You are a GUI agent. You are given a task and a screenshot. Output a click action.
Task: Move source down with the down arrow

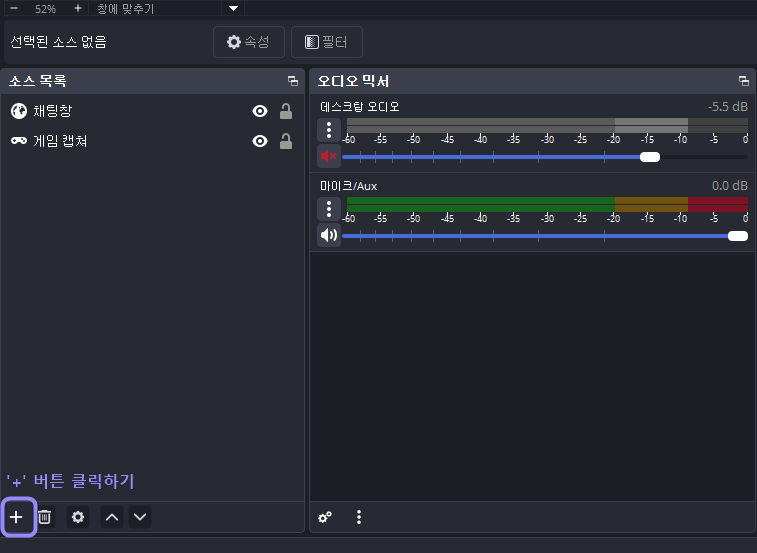click(x=140, y=517)
